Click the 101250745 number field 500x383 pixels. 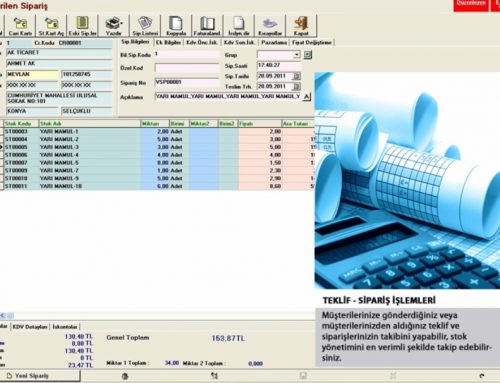pos(87,74)
